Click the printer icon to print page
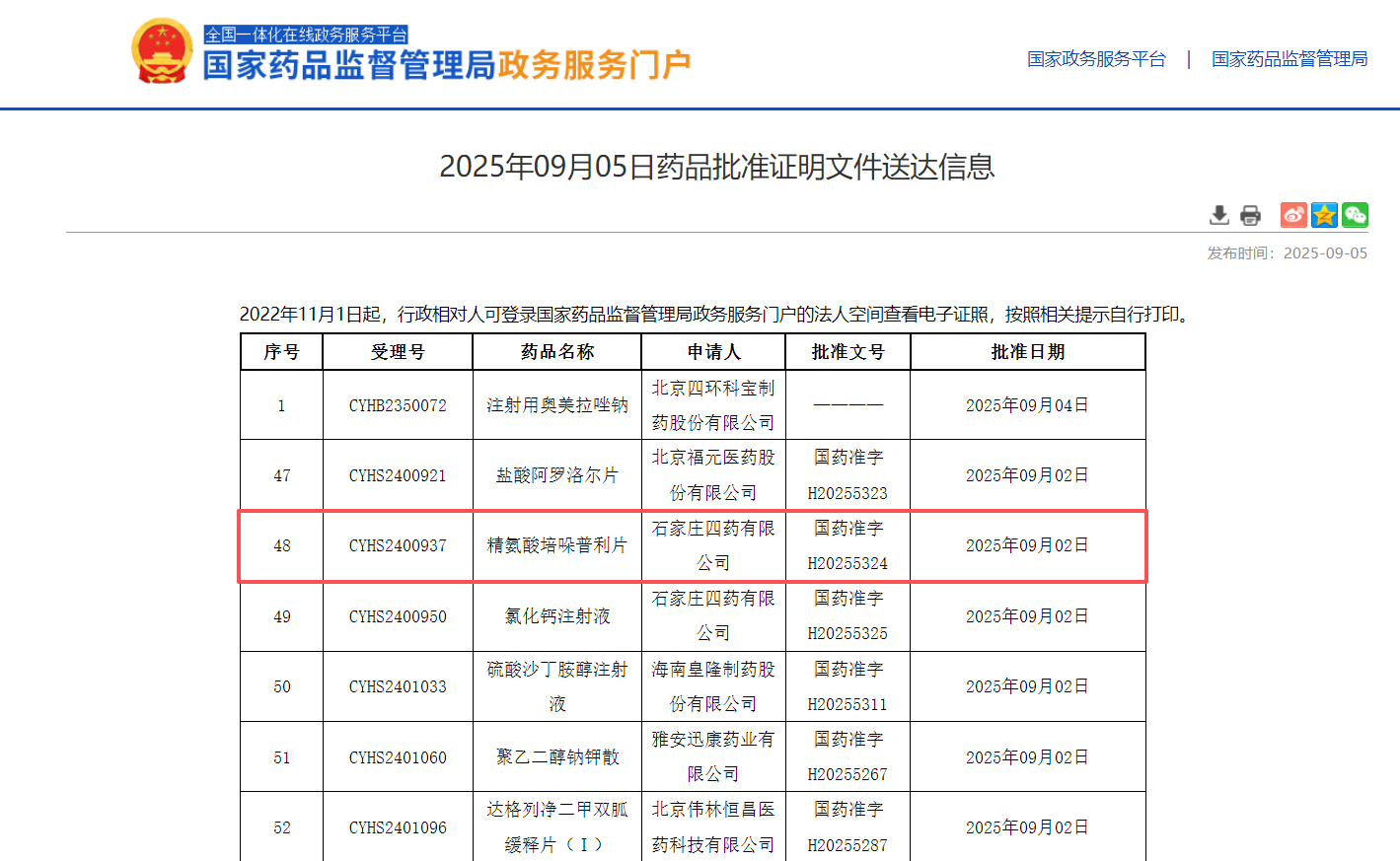Image resolution: width=1400 pixels, height=861 pixels. 1250,215
